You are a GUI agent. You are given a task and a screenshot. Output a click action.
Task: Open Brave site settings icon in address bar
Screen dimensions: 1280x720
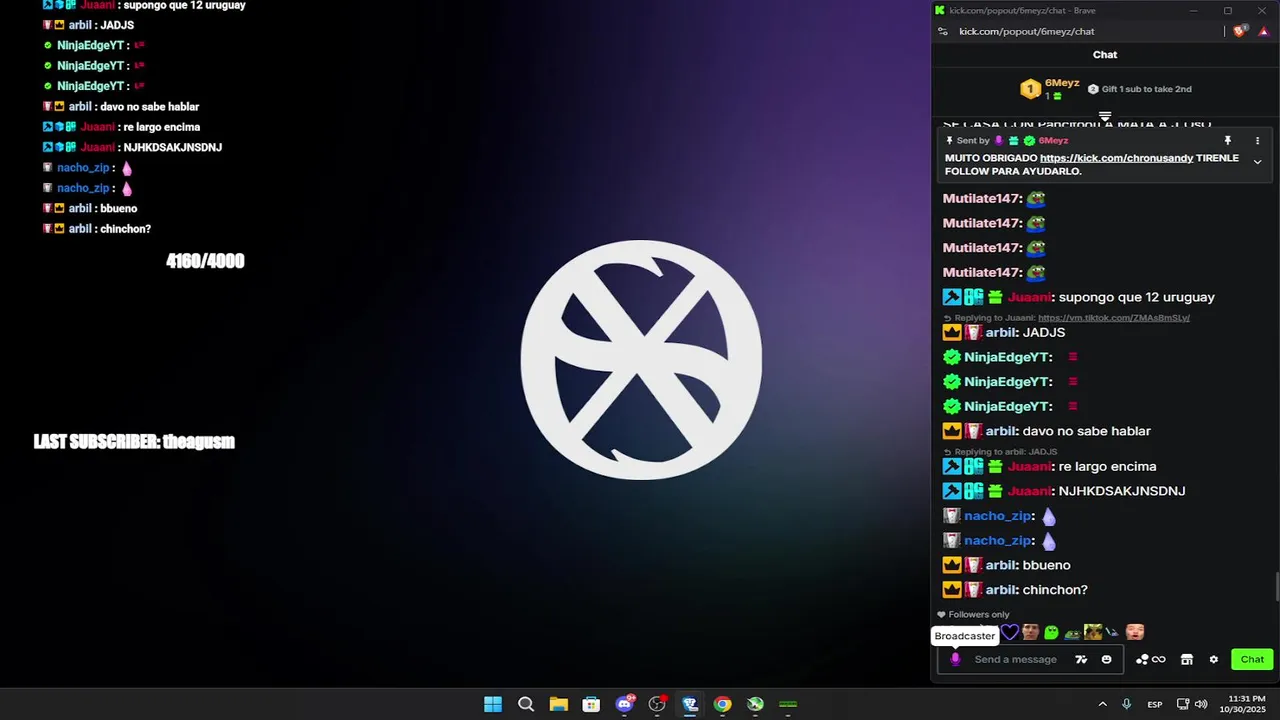click(942, 31)
